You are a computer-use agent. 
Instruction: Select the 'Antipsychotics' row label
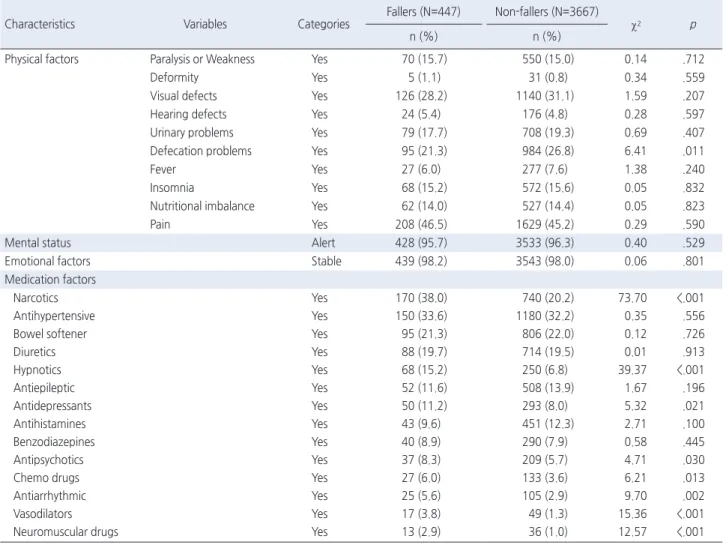click(x=49, y=460)
